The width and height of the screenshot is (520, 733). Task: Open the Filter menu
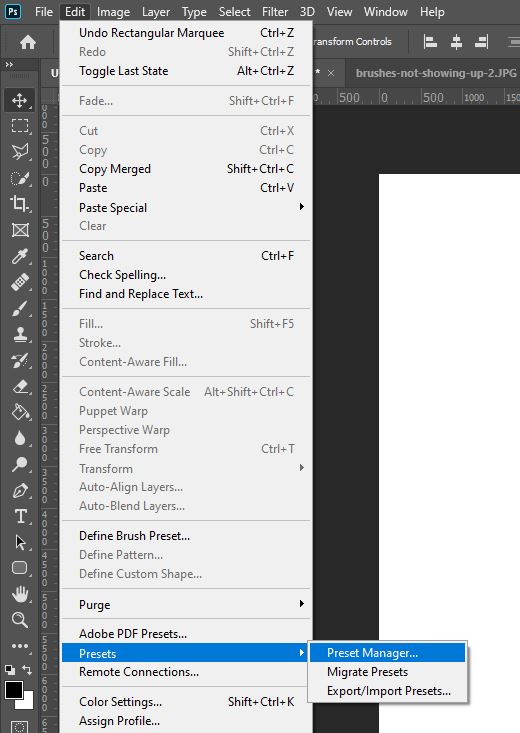click(x=275, y=11)
